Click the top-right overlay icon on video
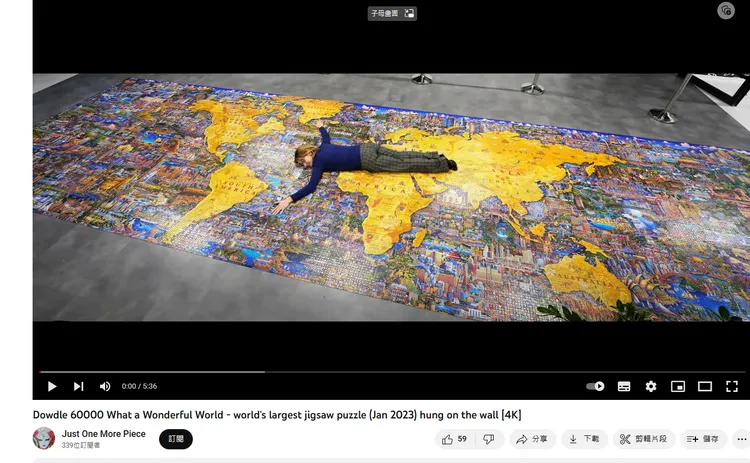Image resolution: width=750 pixels, height=463 pixels. coord(726,11)
